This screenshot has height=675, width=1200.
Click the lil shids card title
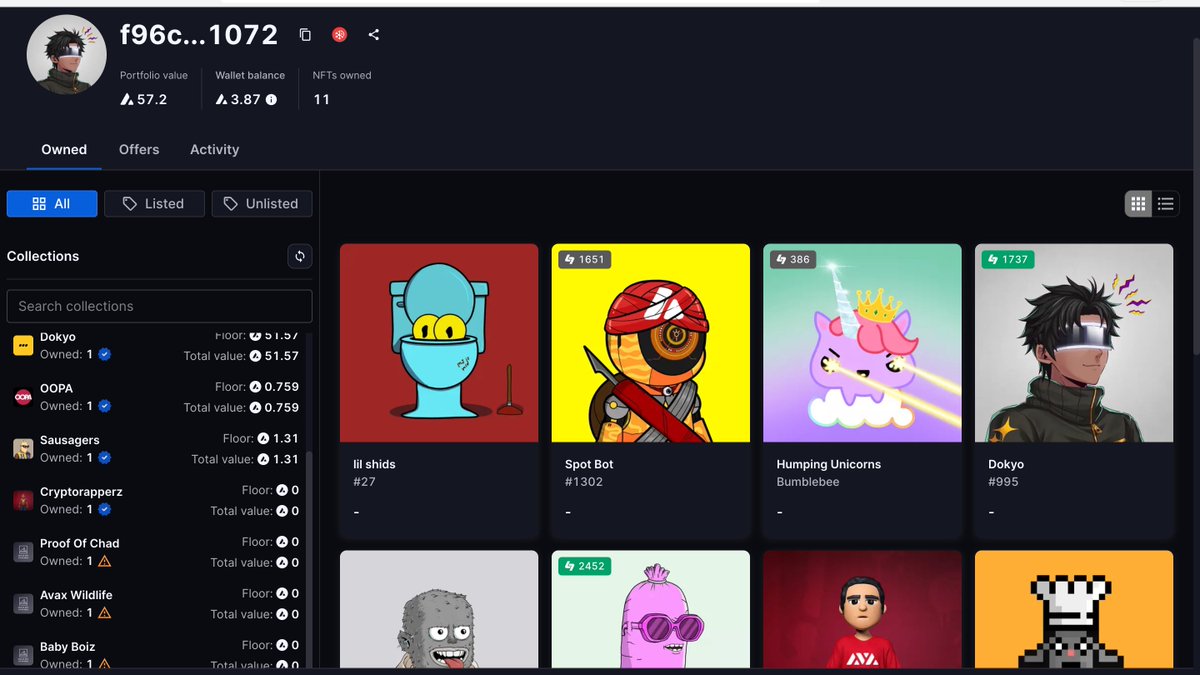pyautogui.click(x=375, y=464)
